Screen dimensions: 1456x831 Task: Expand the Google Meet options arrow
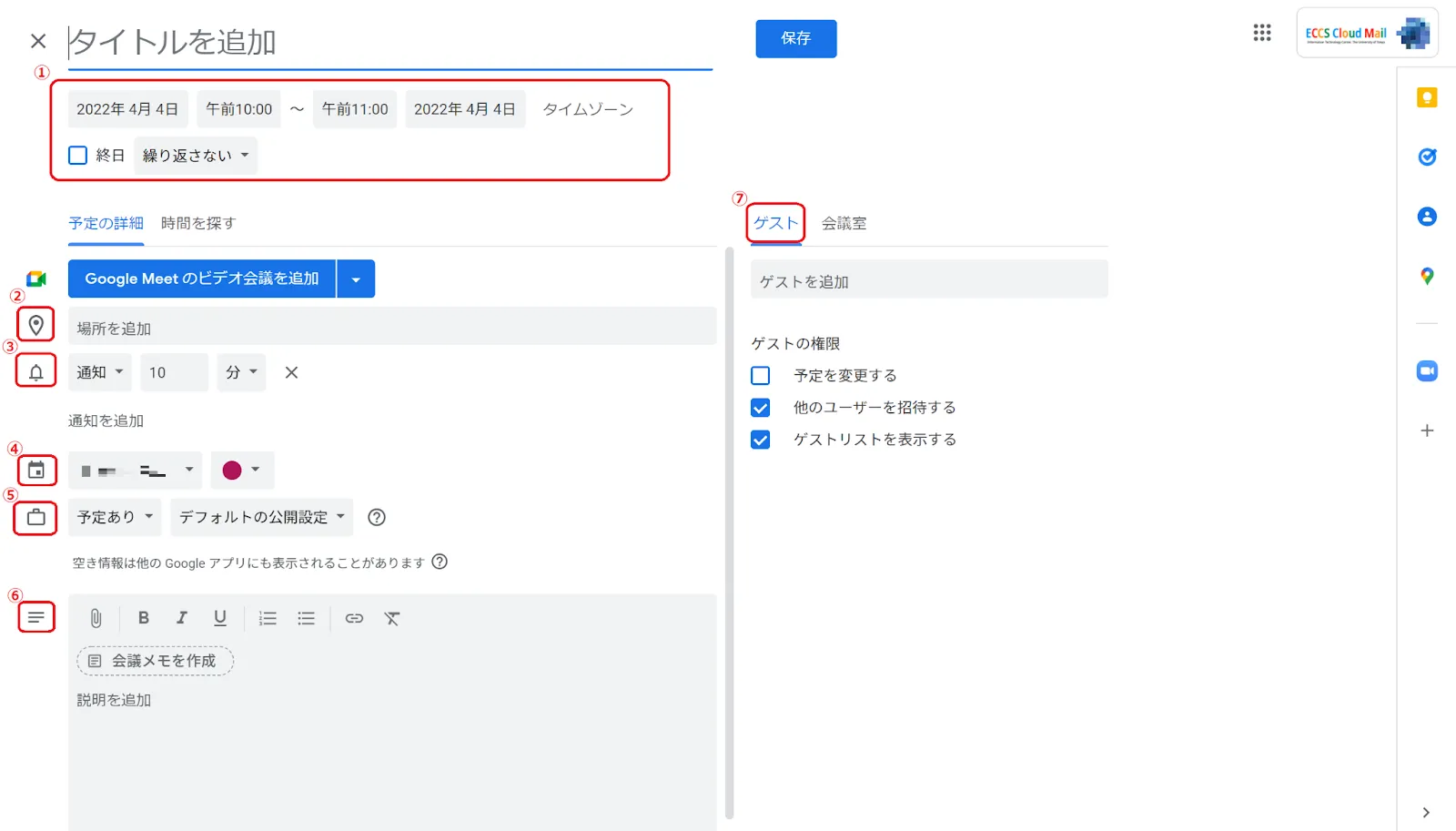coord(356,279)
